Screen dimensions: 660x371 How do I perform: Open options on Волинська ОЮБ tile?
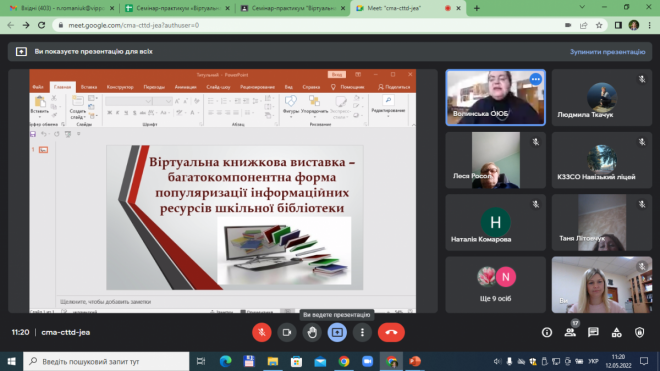[535, 79]
